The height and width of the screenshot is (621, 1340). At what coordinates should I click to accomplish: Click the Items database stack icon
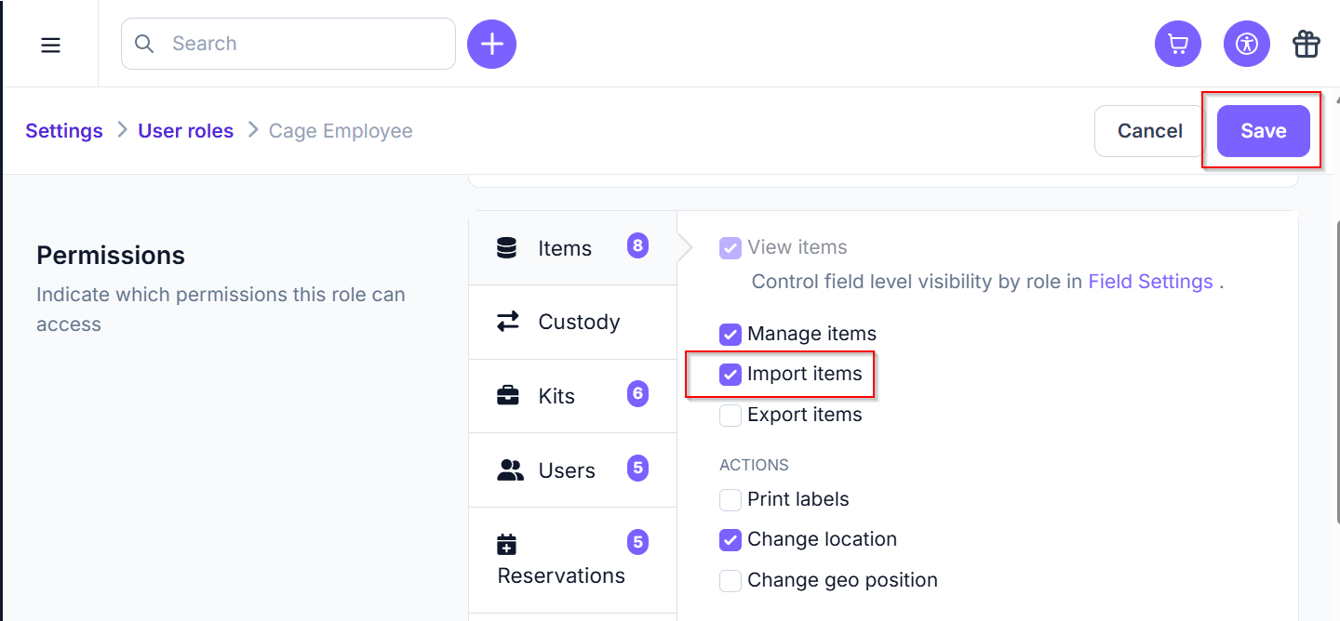[x=507, y=248]
